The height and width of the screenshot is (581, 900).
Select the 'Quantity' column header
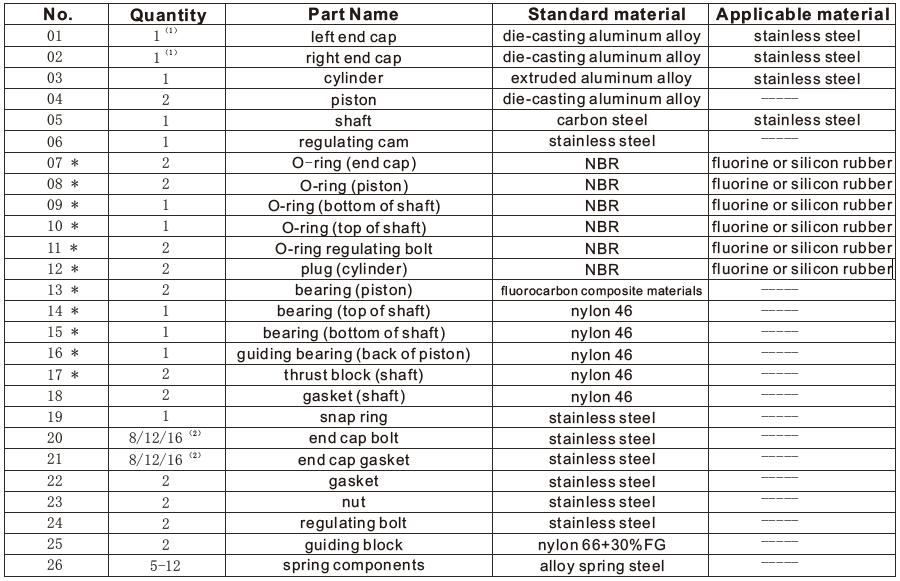(168, 15)
